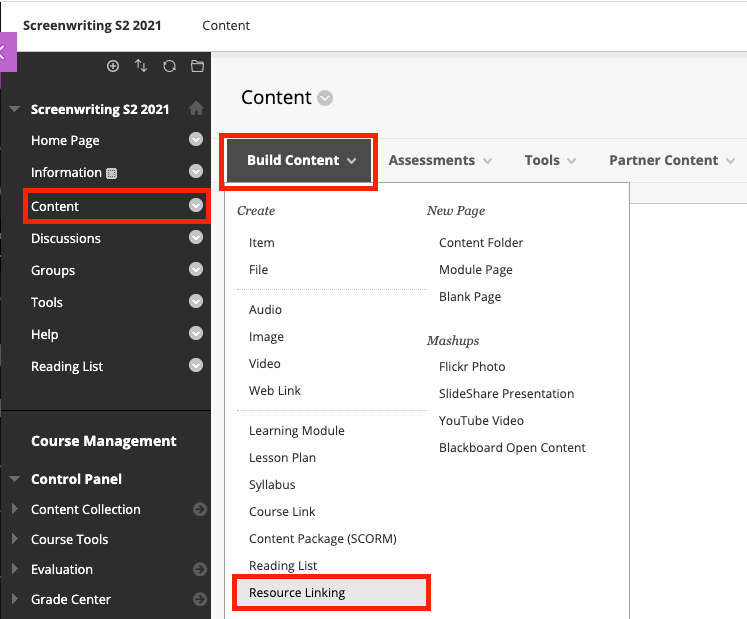Open the options chevron beside Content heading
The image size is (747, 619).
(x=325, y=98)
